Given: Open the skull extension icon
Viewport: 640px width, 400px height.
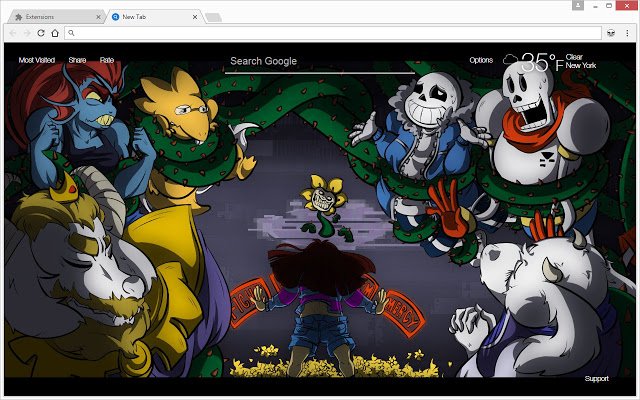Looking at the screenshot, I should click(x=611, y=33).
